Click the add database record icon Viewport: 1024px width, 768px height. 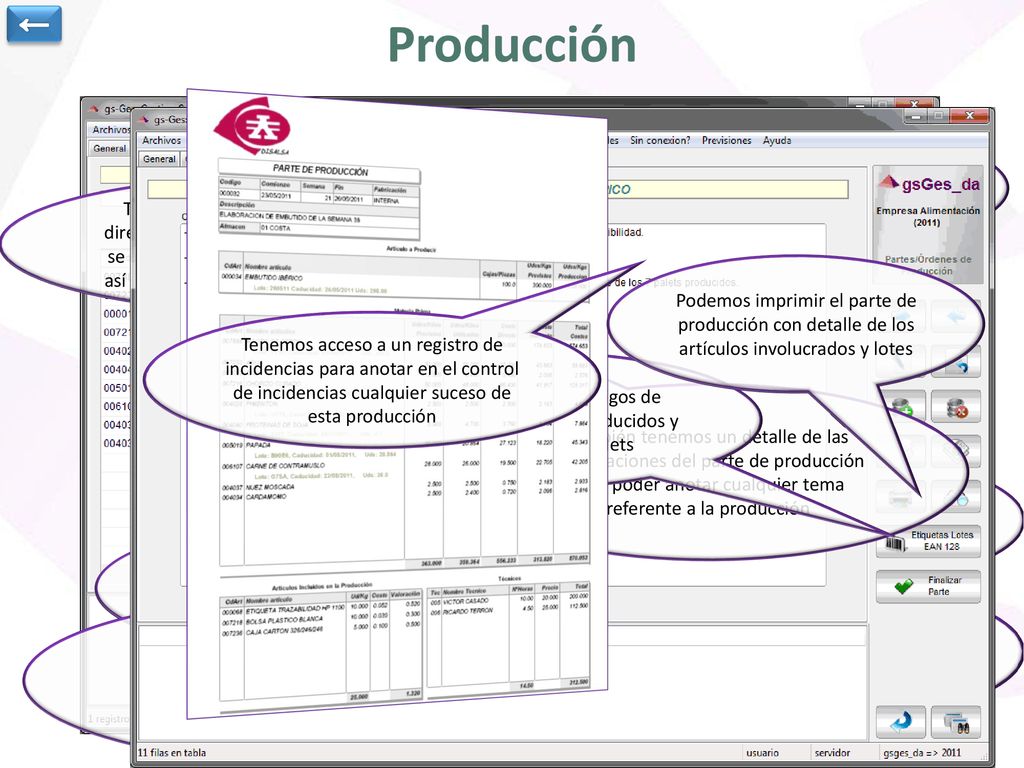(903, 406)
